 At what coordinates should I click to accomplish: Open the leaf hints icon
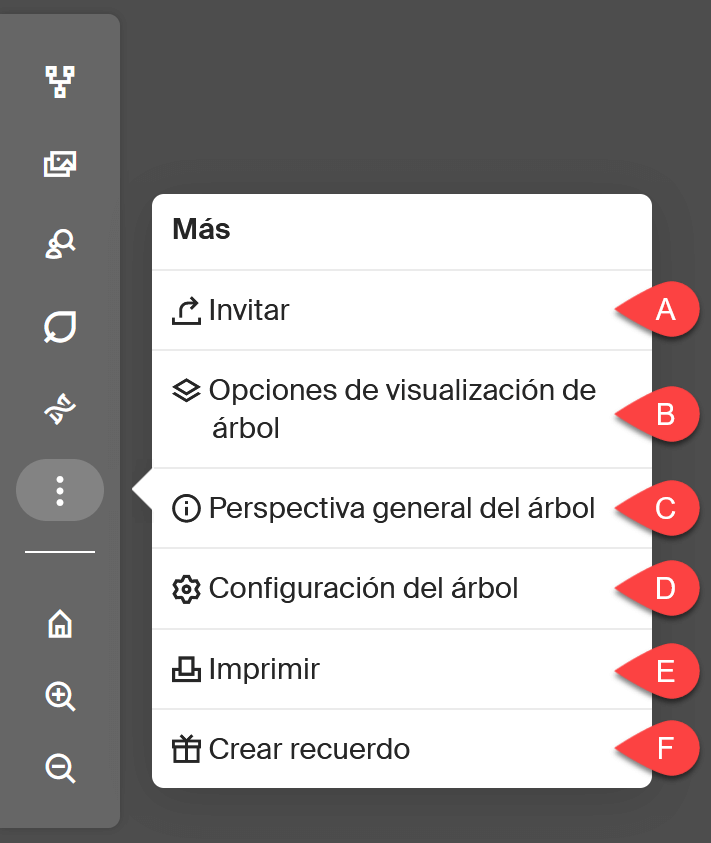(x=60, y=326)
